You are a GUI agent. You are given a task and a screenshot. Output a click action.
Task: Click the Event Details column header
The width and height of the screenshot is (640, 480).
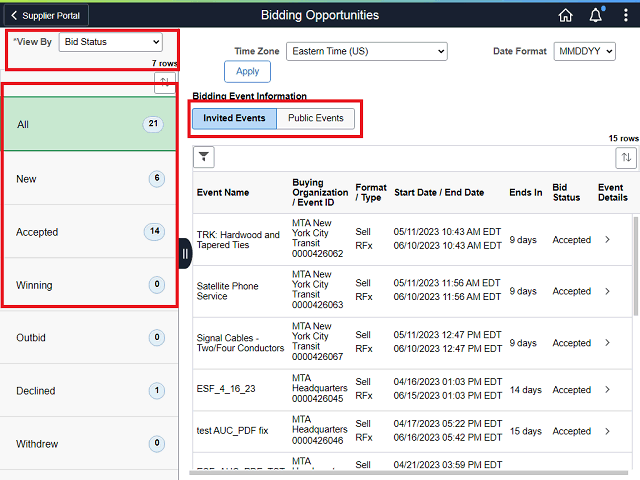point(613,193)
